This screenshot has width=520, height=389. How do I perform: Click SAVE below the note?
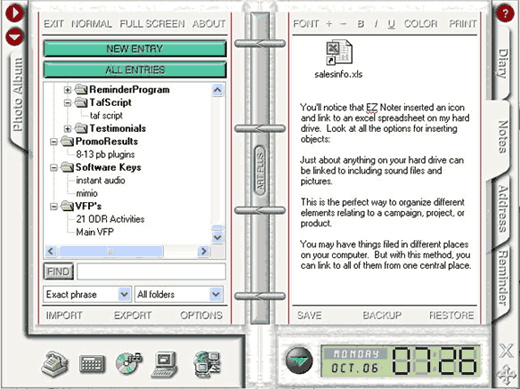tap(309, 315)
